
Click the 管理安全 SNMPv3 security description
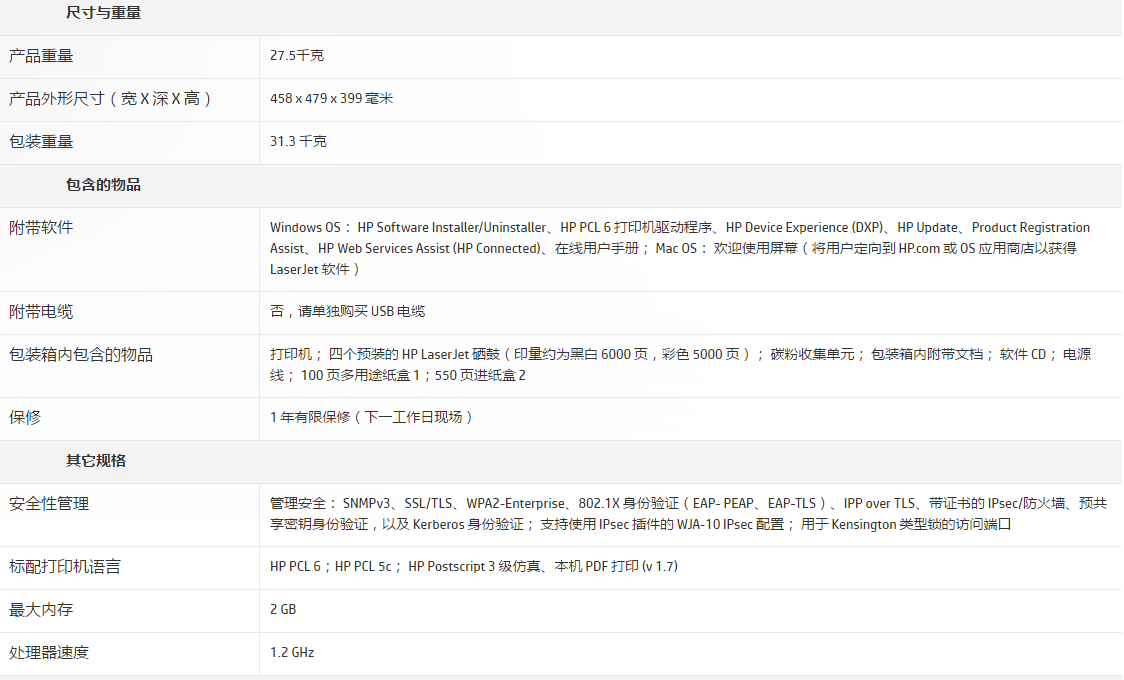pos(688,514)
